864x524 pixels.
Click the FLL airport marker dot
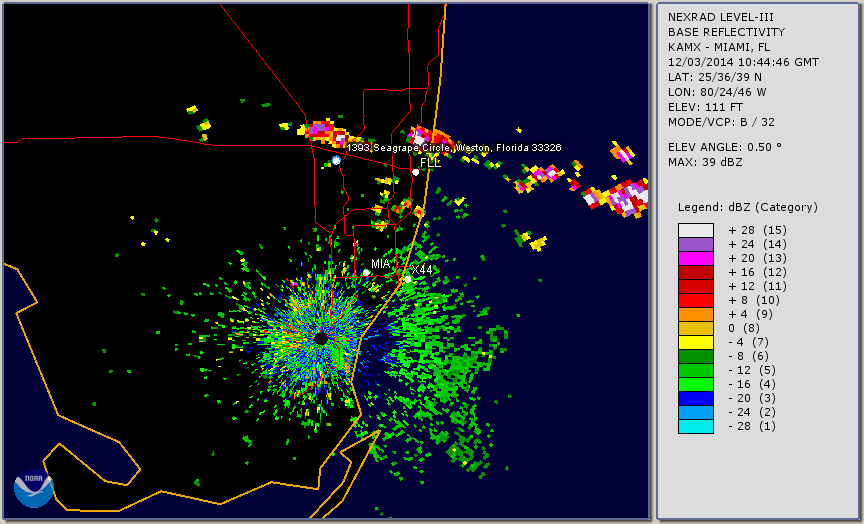click(415, 172)
